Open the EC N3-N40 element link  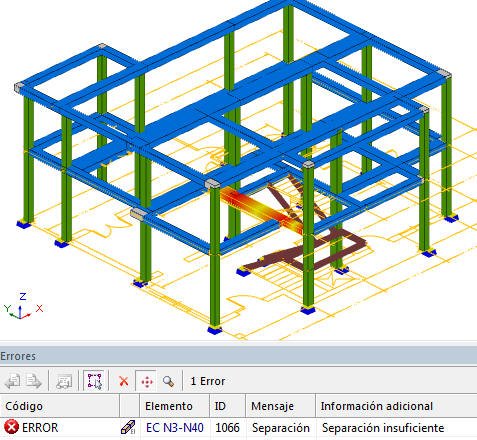[x=175, y=428]
